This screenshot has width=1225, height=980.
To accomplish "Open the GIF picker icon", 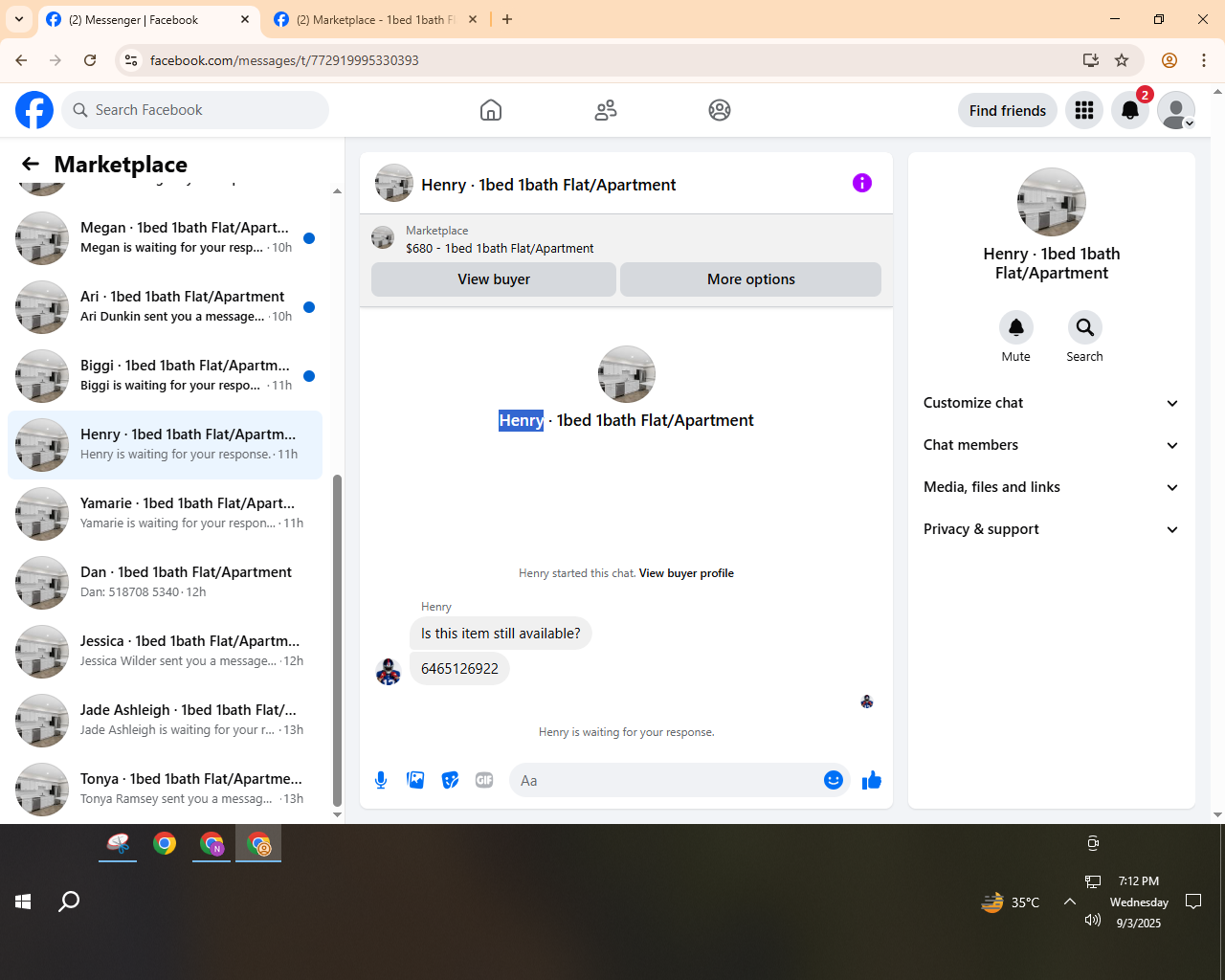I will click(484, 780).
